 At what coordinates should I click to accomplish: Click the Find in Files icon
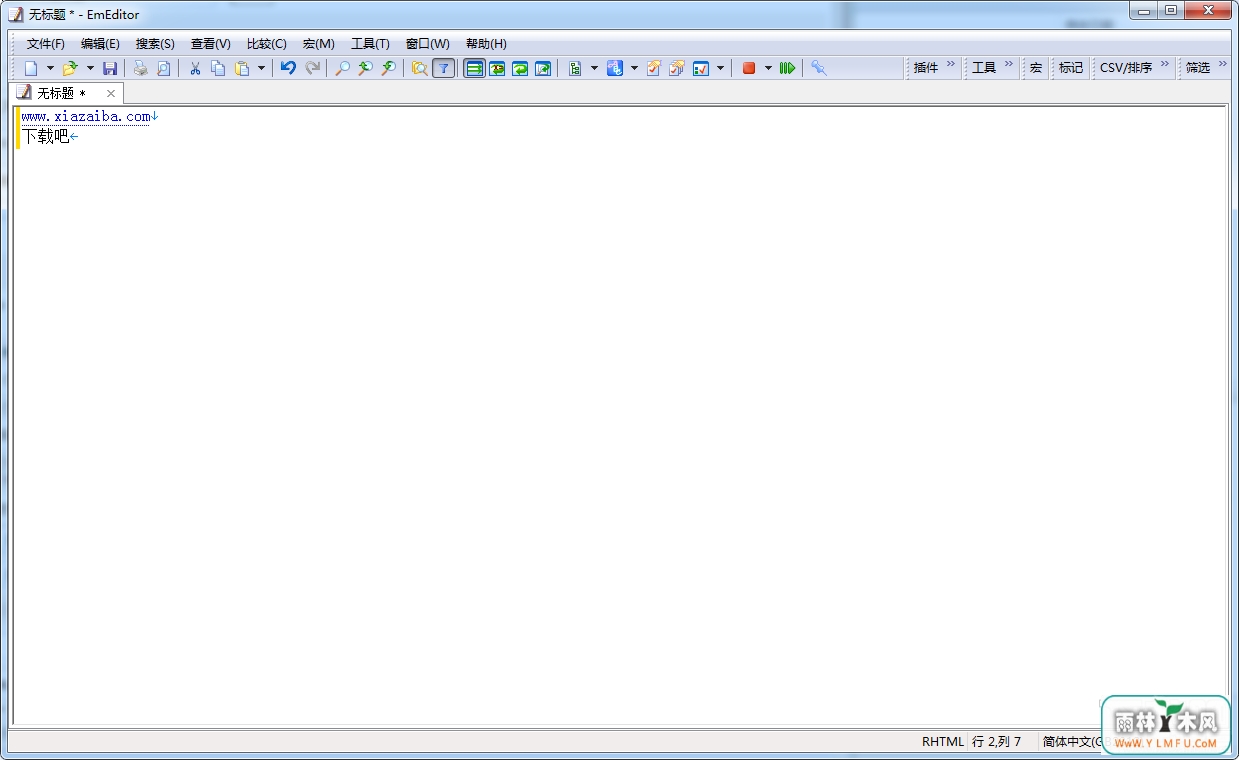[x=420, y=68]
